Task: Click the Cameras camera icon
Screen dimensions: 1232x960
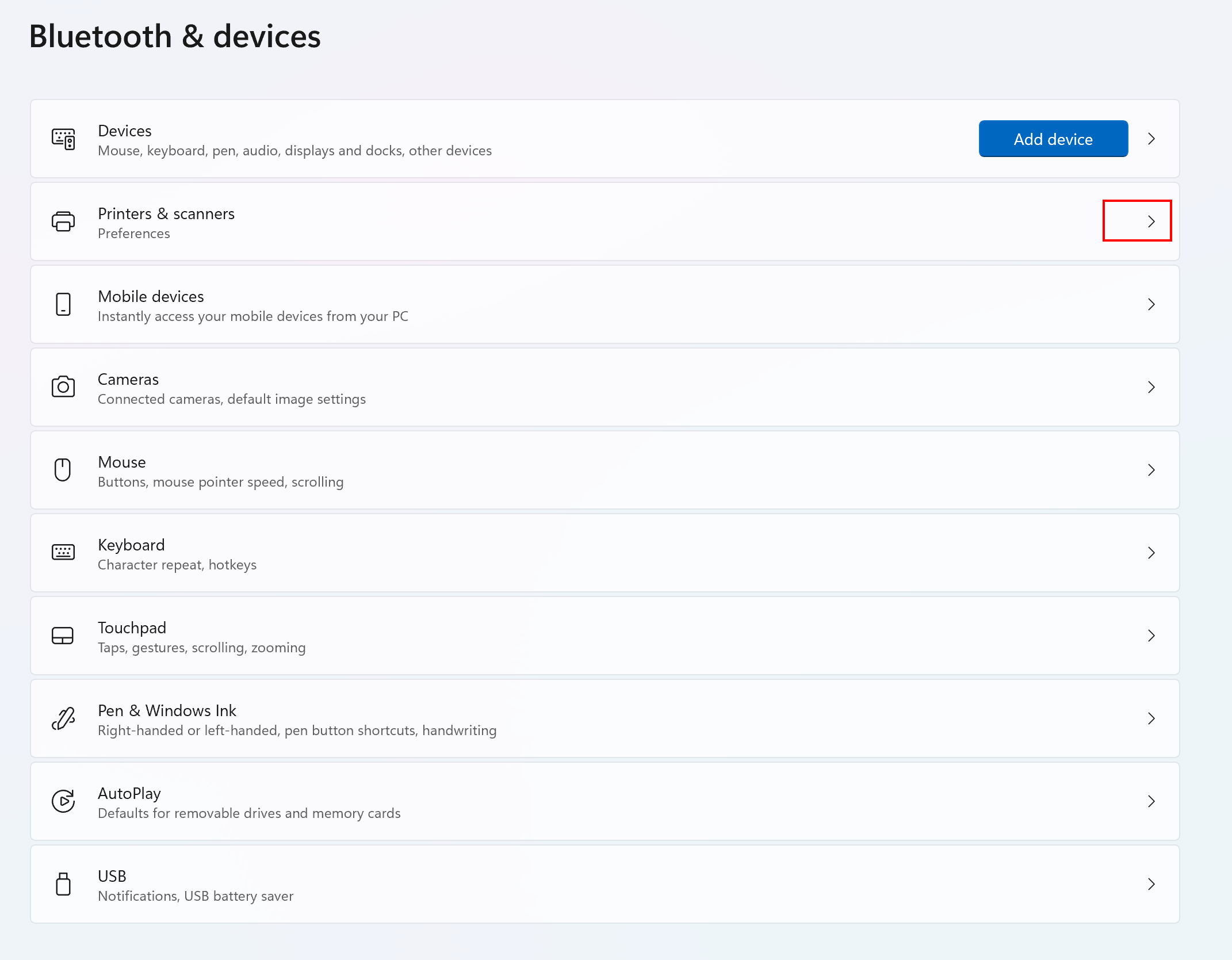Action: (63, 387)
